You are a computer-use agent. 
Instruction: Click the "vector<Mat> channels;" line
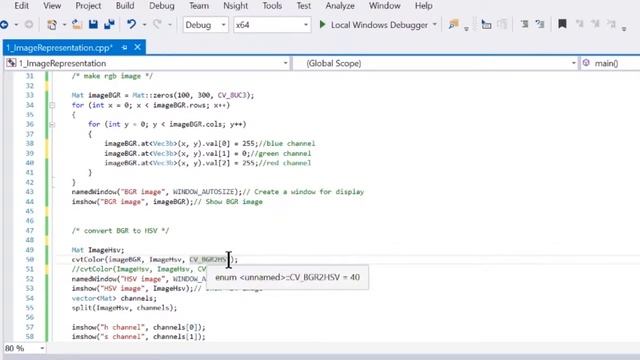114,298
